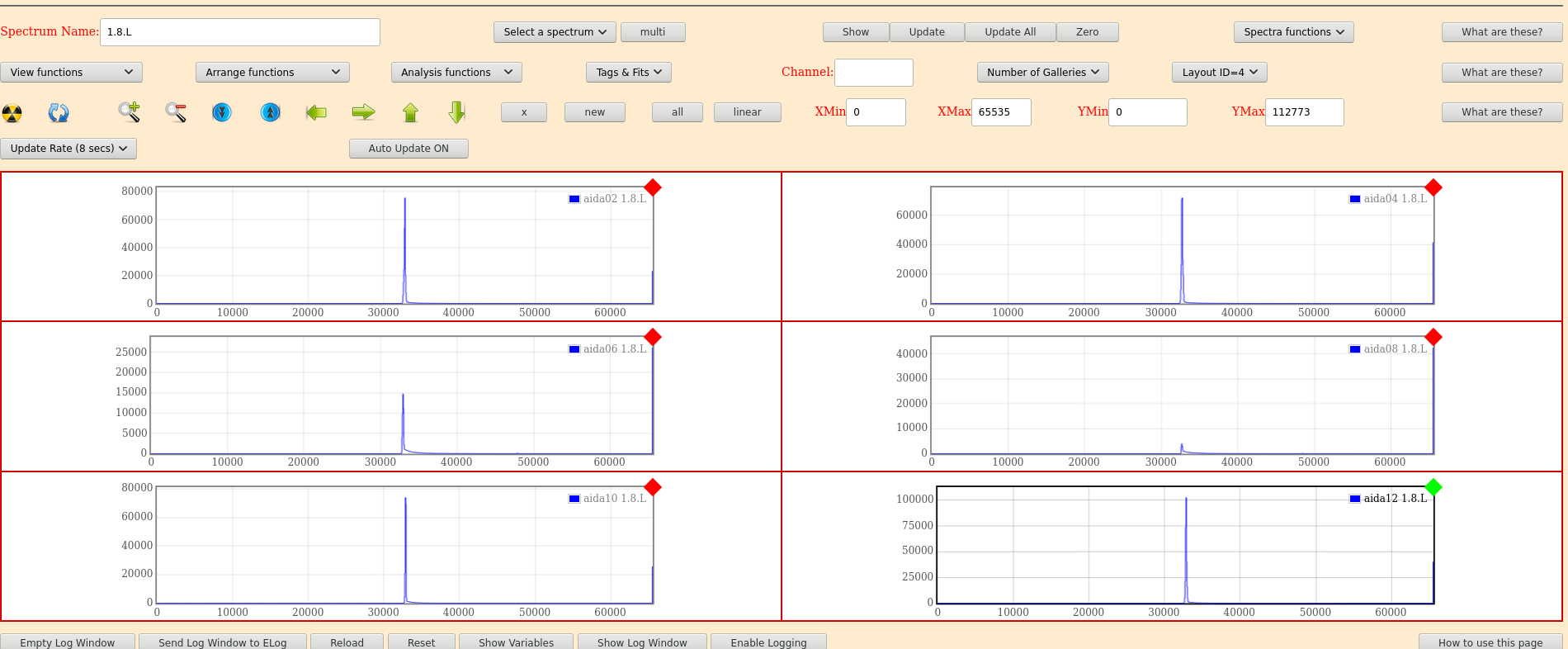Open the View functions dropdown

71,73
